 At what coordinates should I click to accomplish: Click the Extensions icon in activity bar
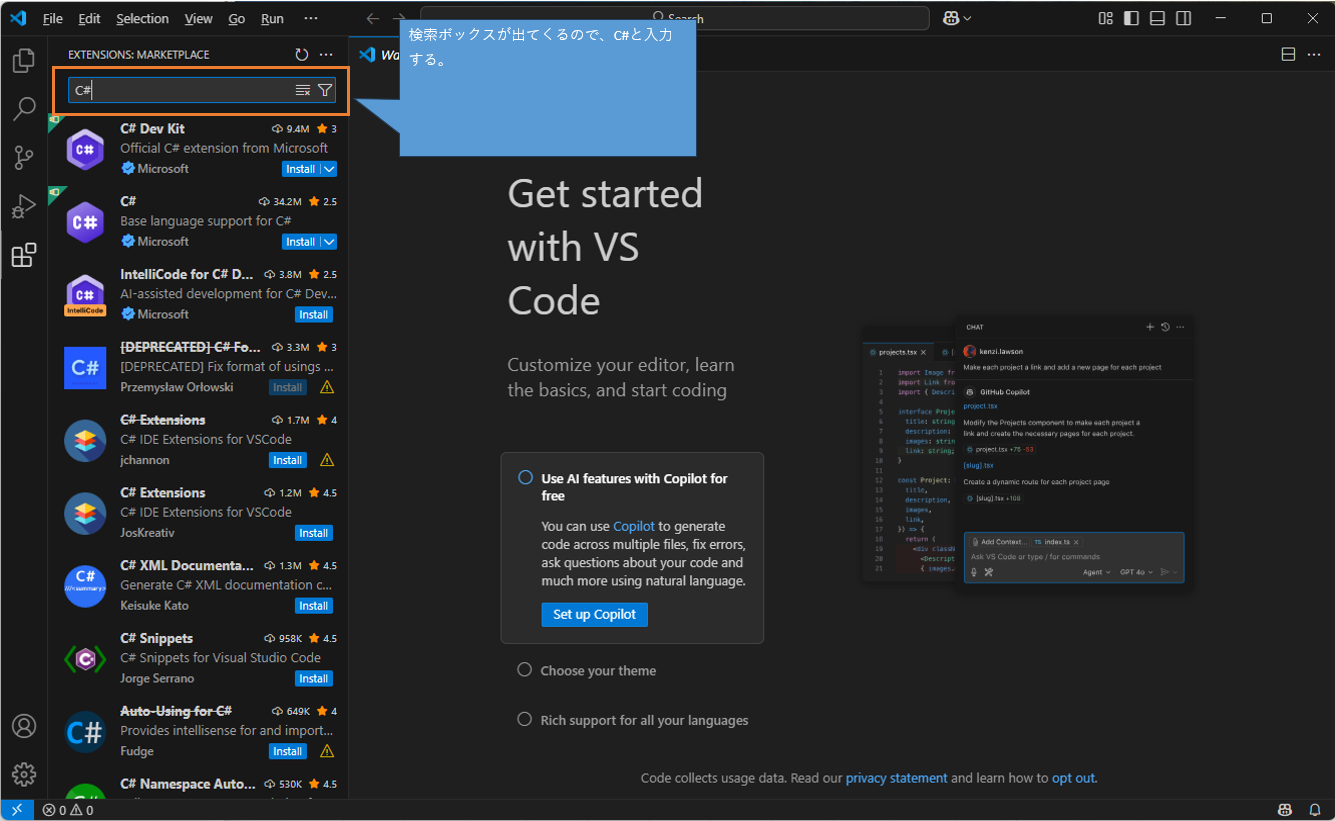pyautogui.click(x=24, y=256)
